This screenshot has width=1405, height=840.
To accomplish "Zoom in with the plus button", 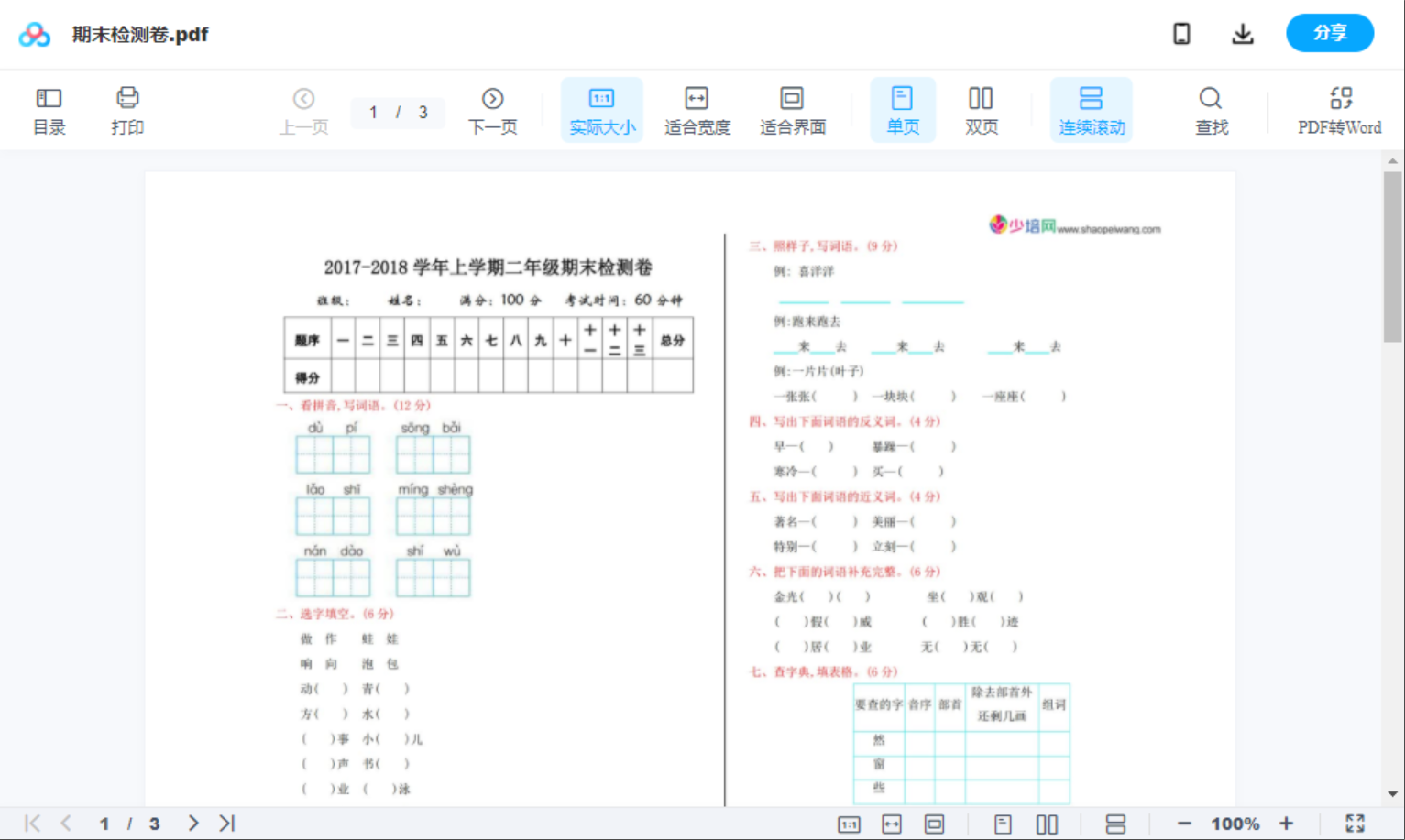I will [1286, 824].
